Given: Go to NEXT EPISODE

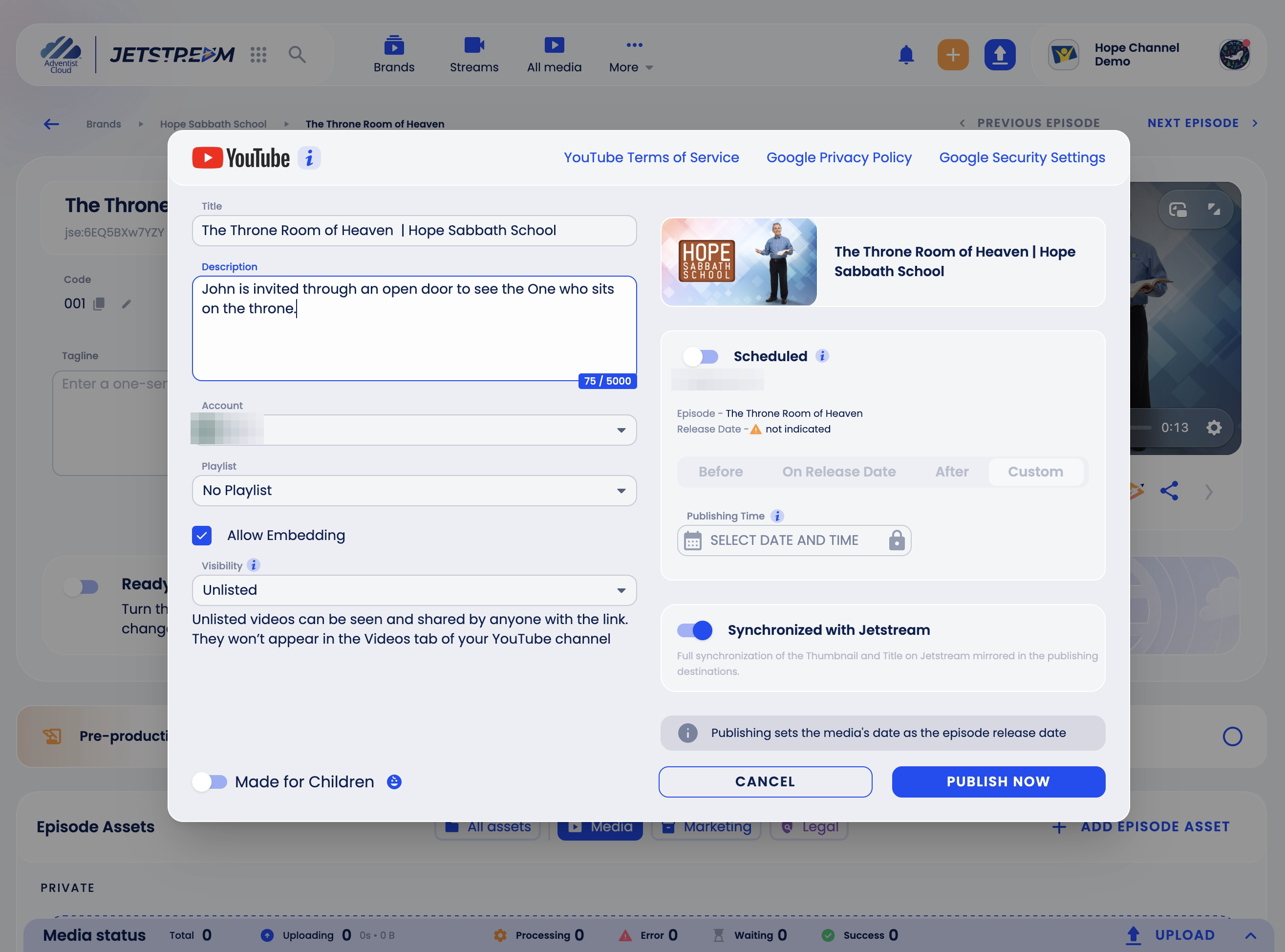Looking at the screenshot, I should pos(1202,123).
